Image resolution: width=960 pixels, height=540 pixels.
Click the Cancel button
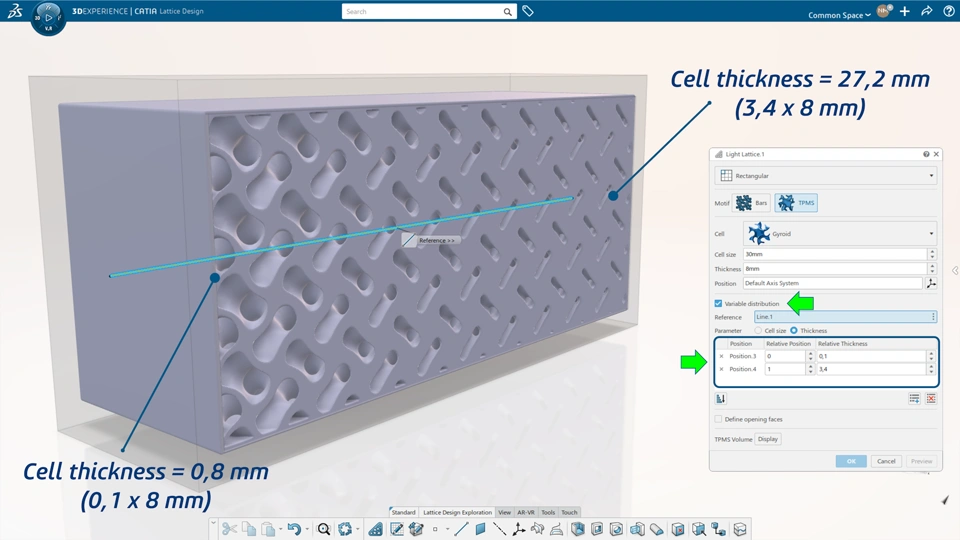pyautogui.click(x=886, y=461)
